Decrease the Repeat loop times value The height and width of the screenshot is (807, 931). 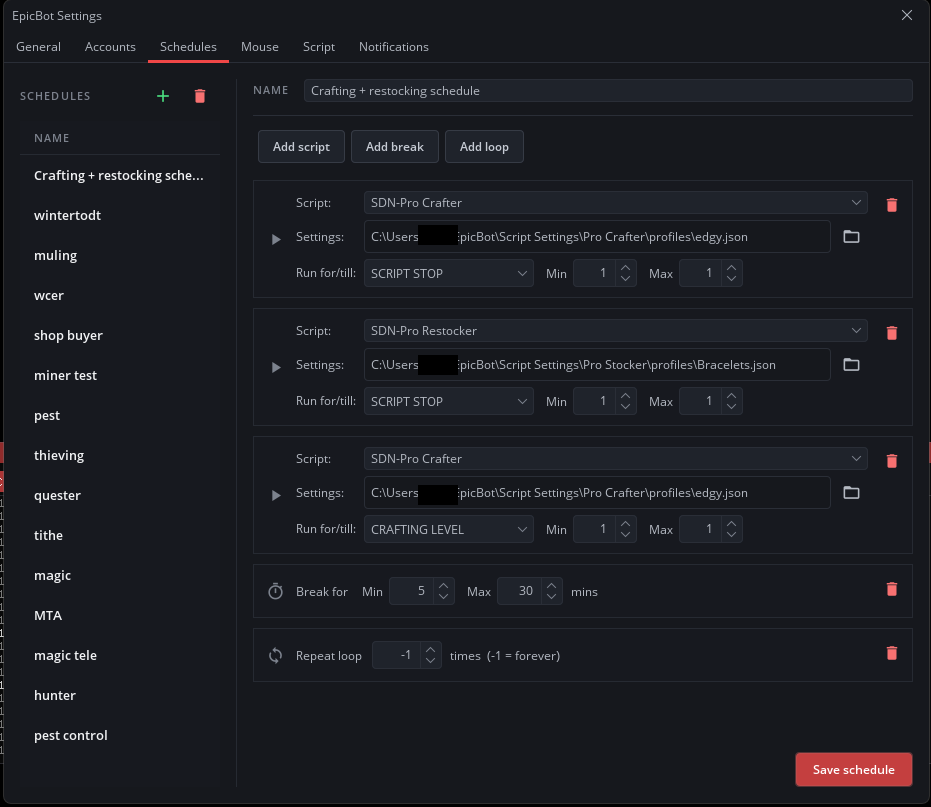pyautogui.click(x=430, y=661)
